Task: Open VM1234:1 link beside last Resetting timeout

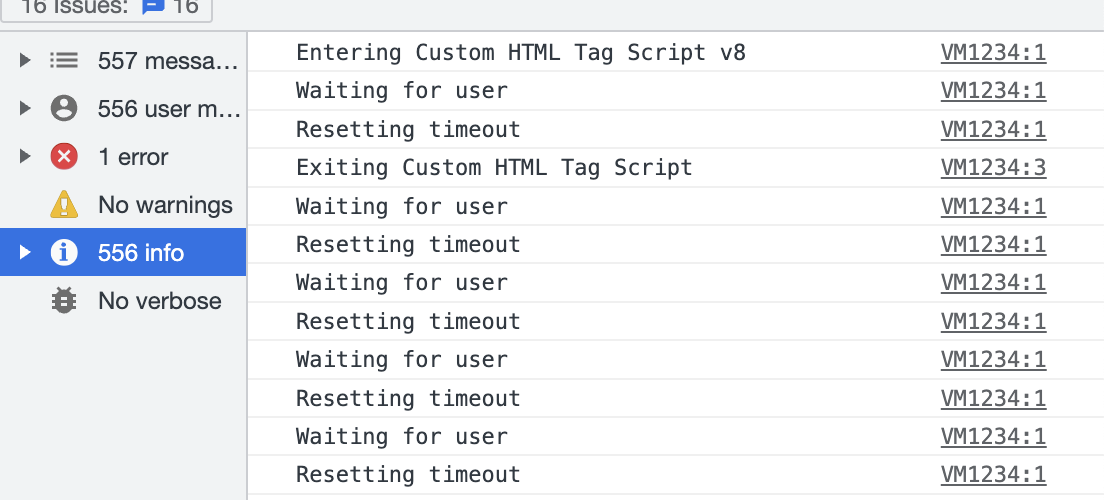Action: coord(993,475)
